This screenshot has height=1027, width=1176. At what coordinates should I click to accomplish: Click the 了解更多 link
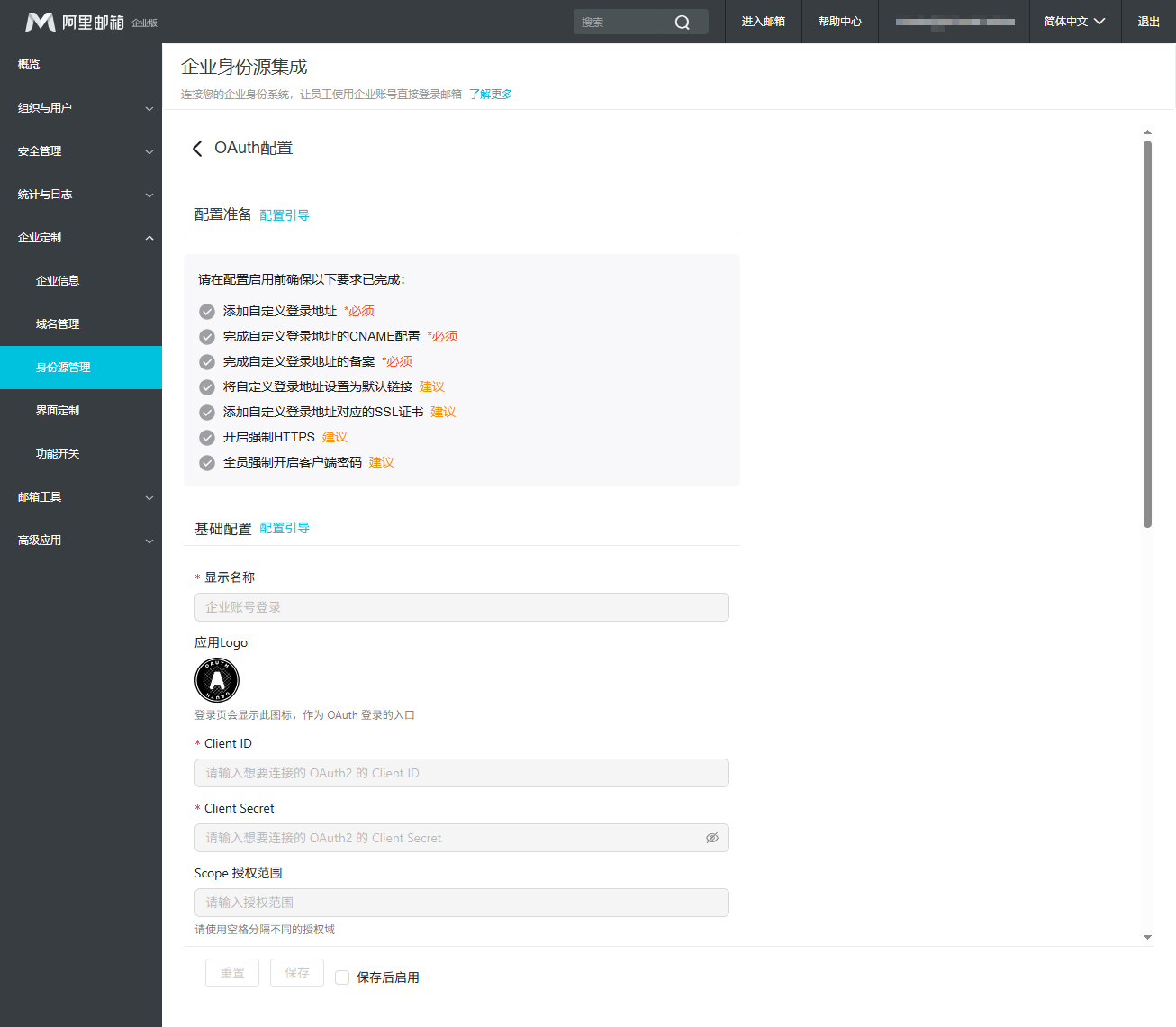491,95
